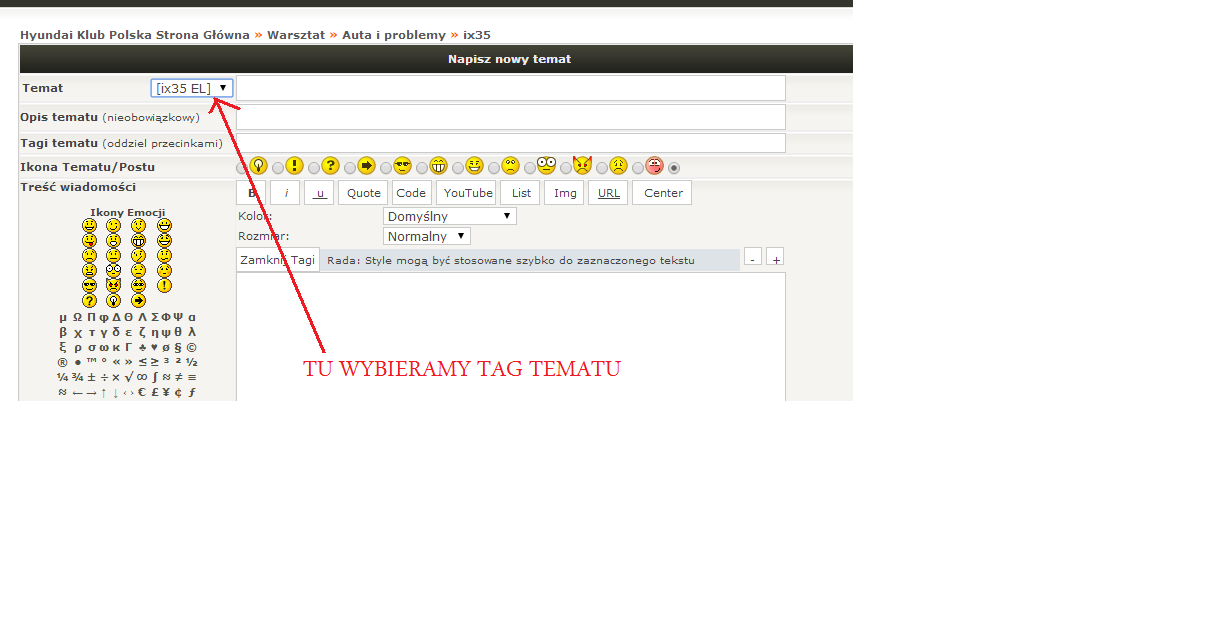
Task: Open the Auta i problemy breadcrumb link
Action: (x=394, y=35)
